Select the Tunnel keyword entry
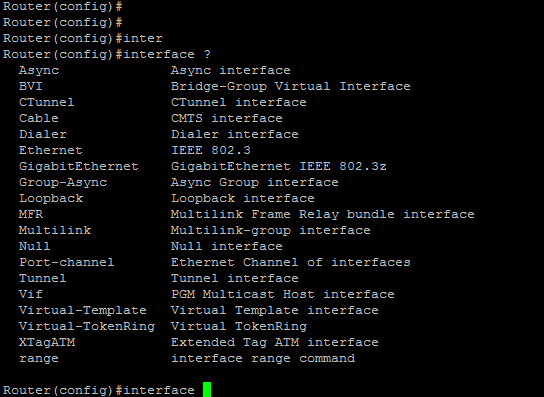 tap(42, 278)
